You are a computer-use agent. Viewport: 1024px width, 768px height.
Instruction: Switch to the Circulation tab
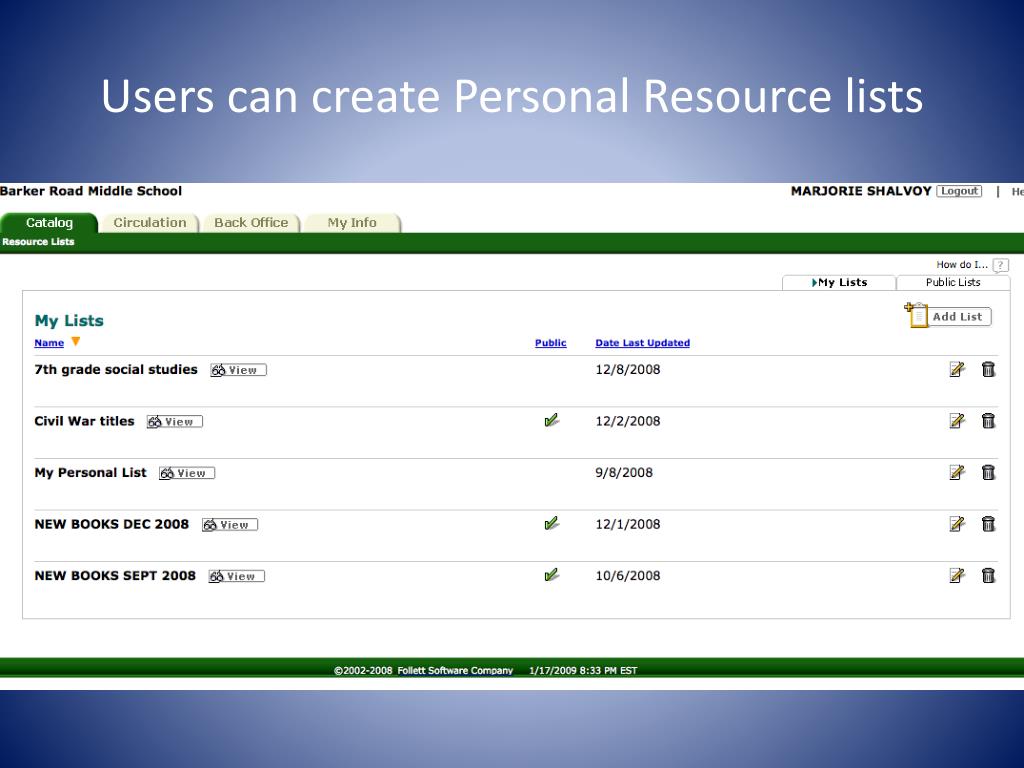tap(150, 223)
